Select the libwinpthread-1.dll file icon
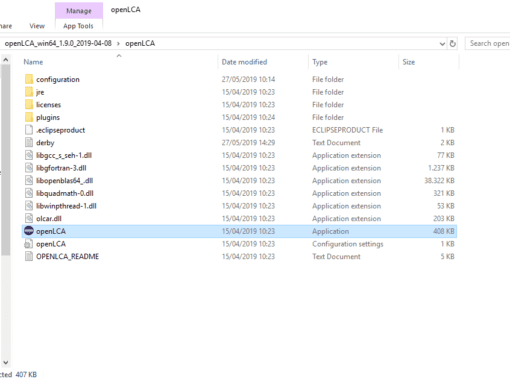 [29, 206]
